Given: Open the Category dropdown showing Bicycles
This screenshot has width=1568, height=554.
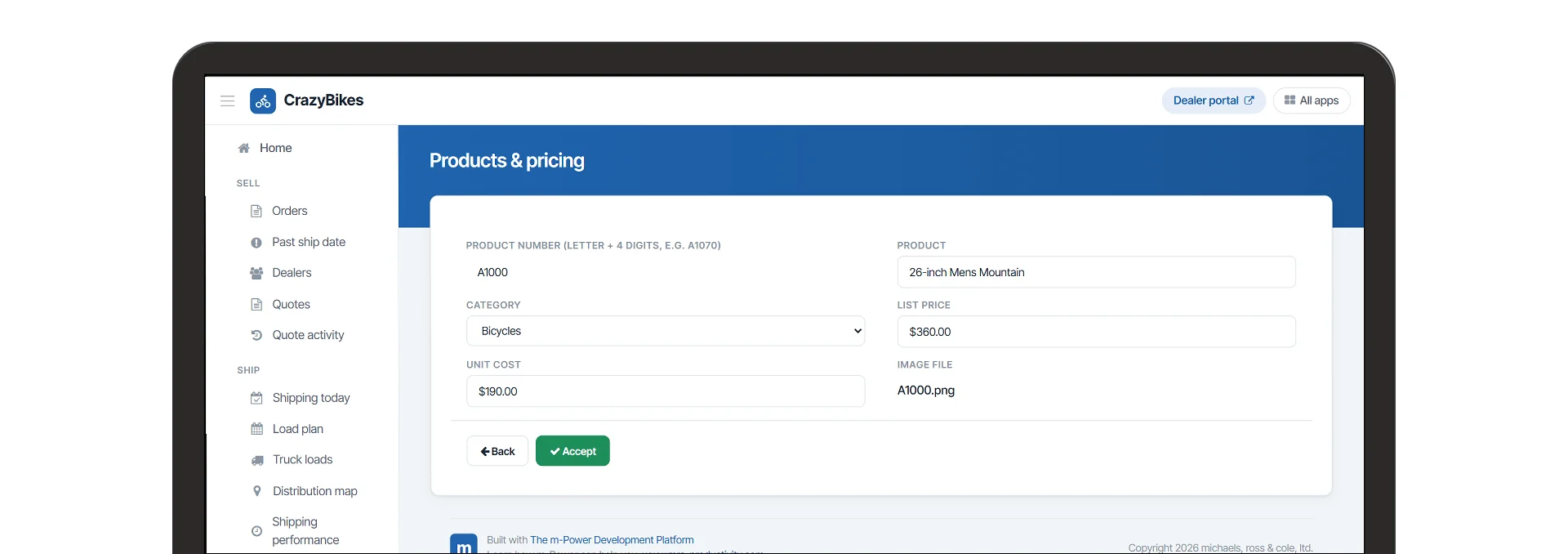Looking at the screenshot, I should (x=666, y=331).
